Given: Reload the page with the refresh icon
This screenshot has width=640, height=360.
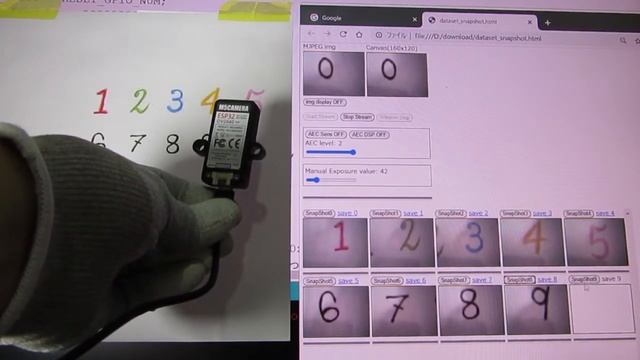Looking at the screenshot, I should pos(343,34).
